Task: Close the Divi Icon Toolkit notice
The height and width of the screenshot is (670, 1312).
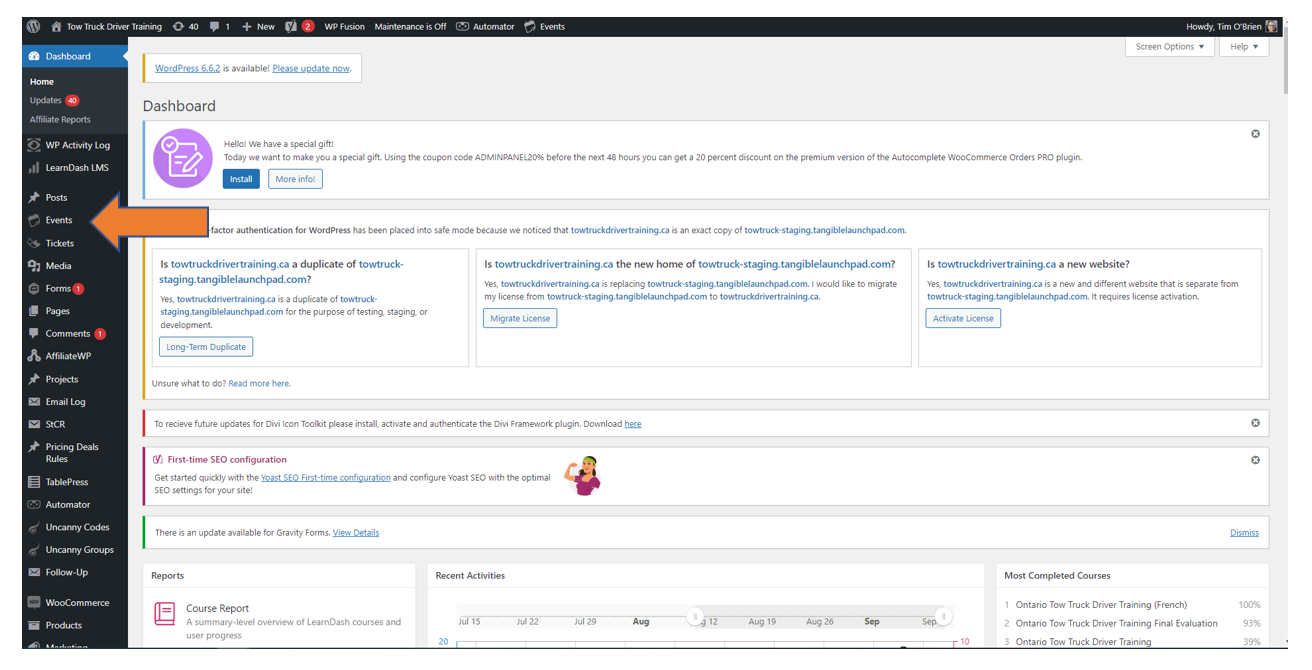Action: (x=1255, y=423)
